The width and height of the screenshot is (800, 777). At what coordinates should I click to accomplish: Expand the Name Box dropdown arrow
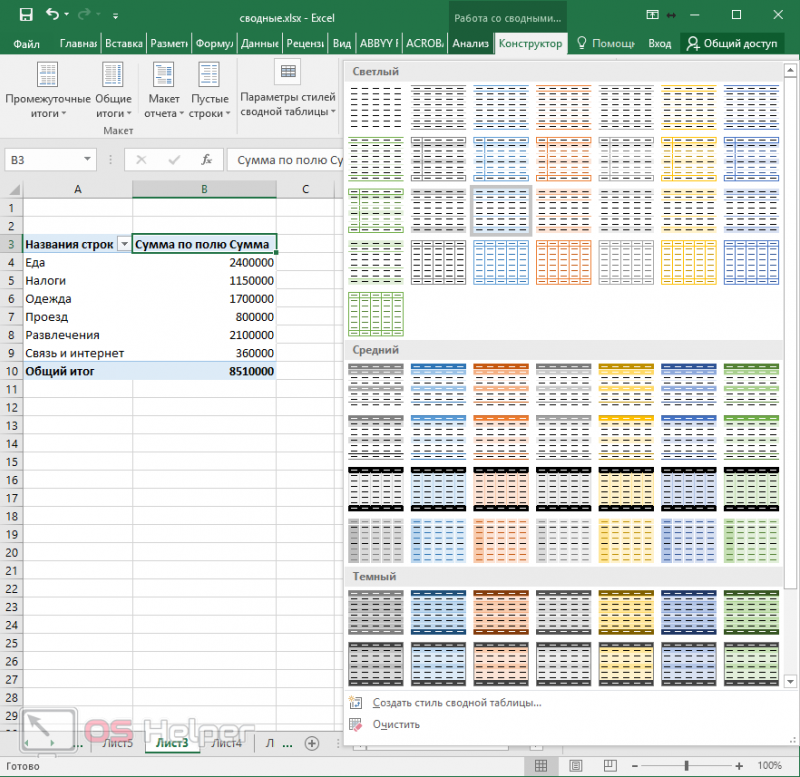[x=87, y=159]
